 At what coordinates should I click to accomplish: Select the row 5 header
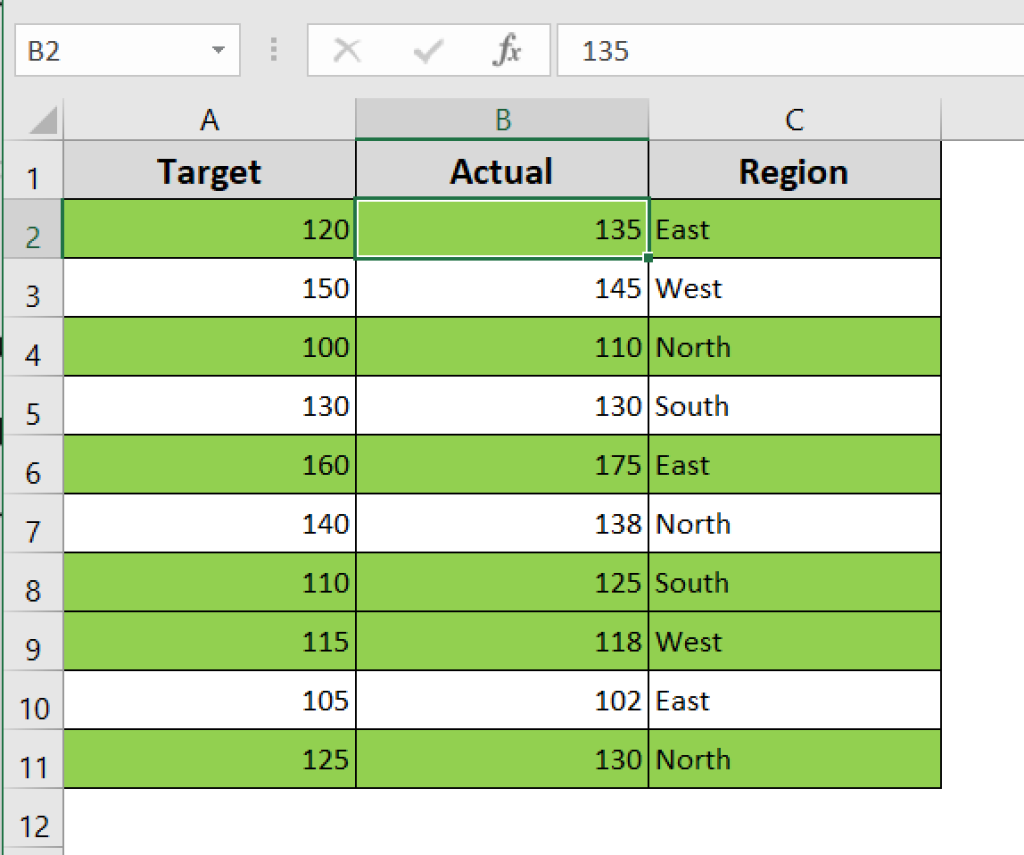coord(35,406)
